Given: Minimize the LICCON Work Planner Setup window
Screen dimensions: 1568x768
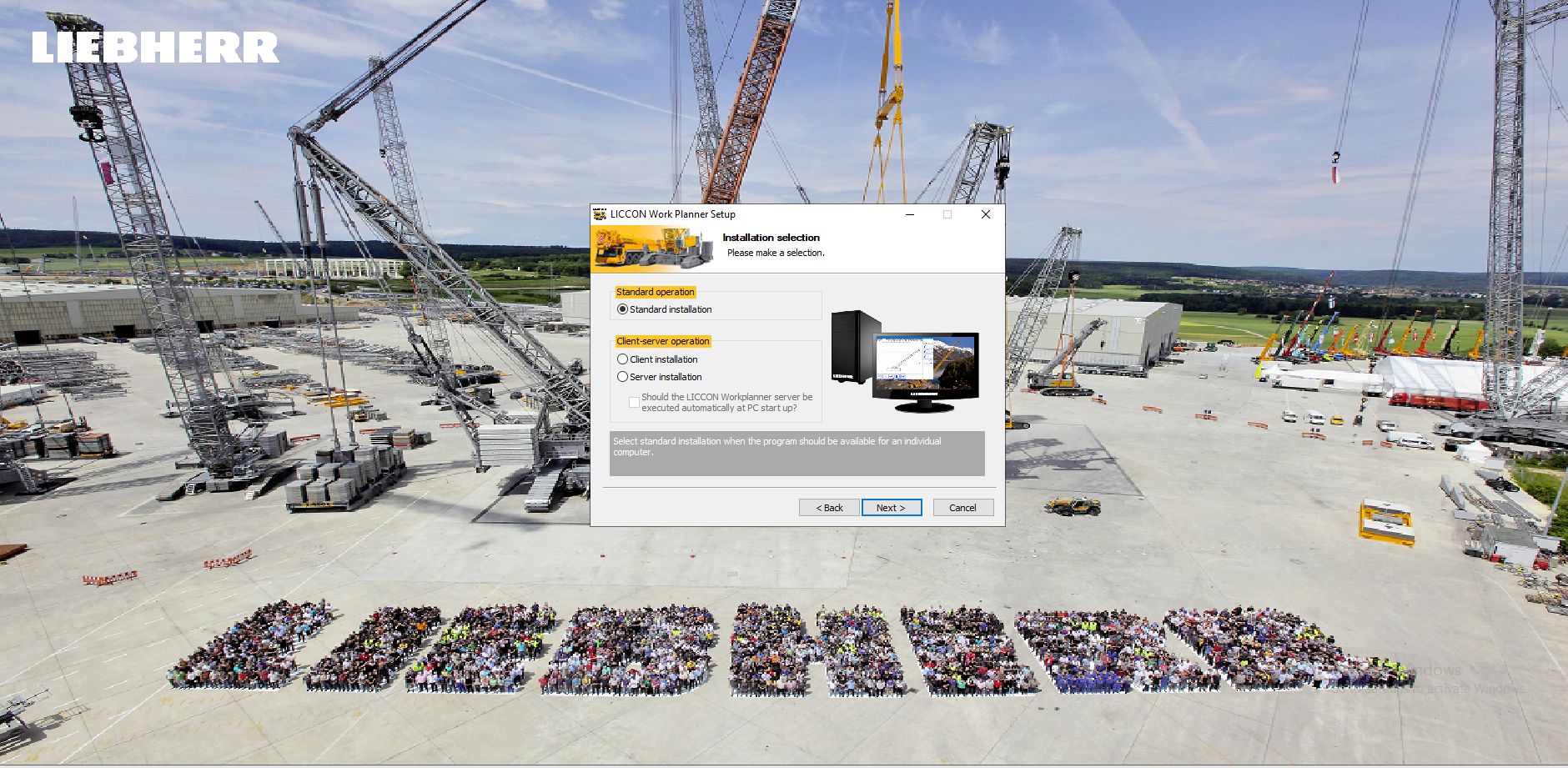Looking at the screenshot, I should (908, 214).
